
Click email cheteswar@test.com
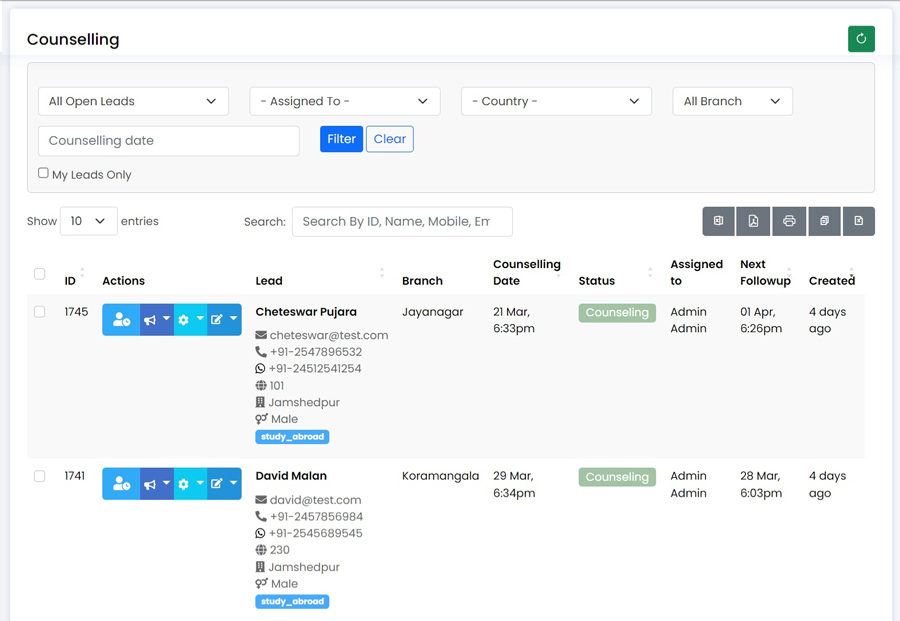329,335
